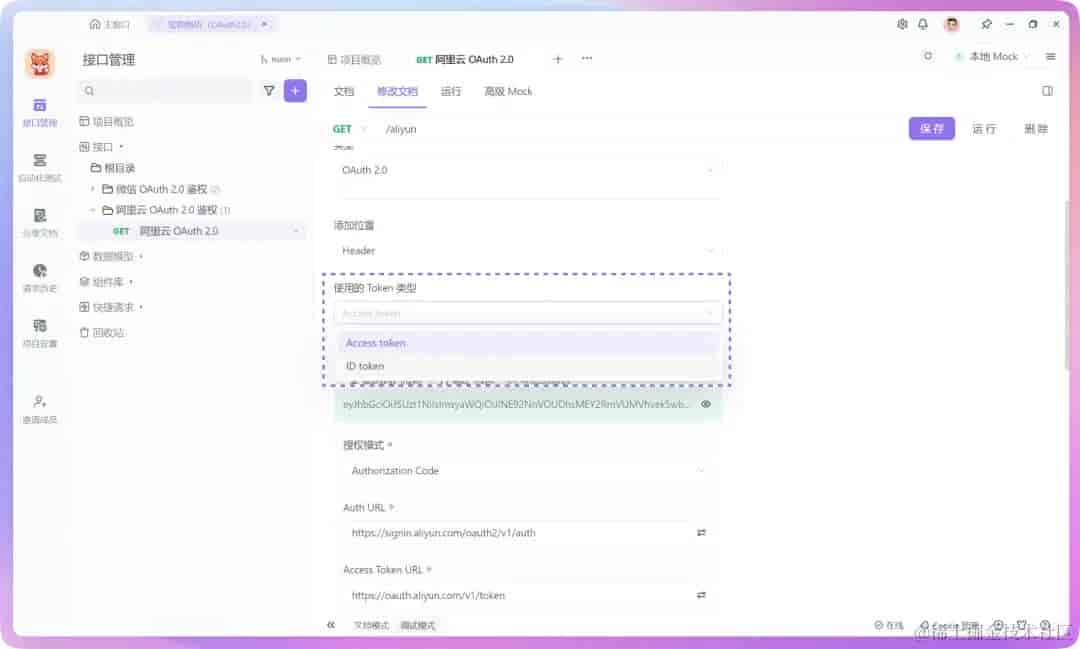This screenshot has height=649, width=1080.
Task: Add a new tab with plus icon
Action: point(558,59)
